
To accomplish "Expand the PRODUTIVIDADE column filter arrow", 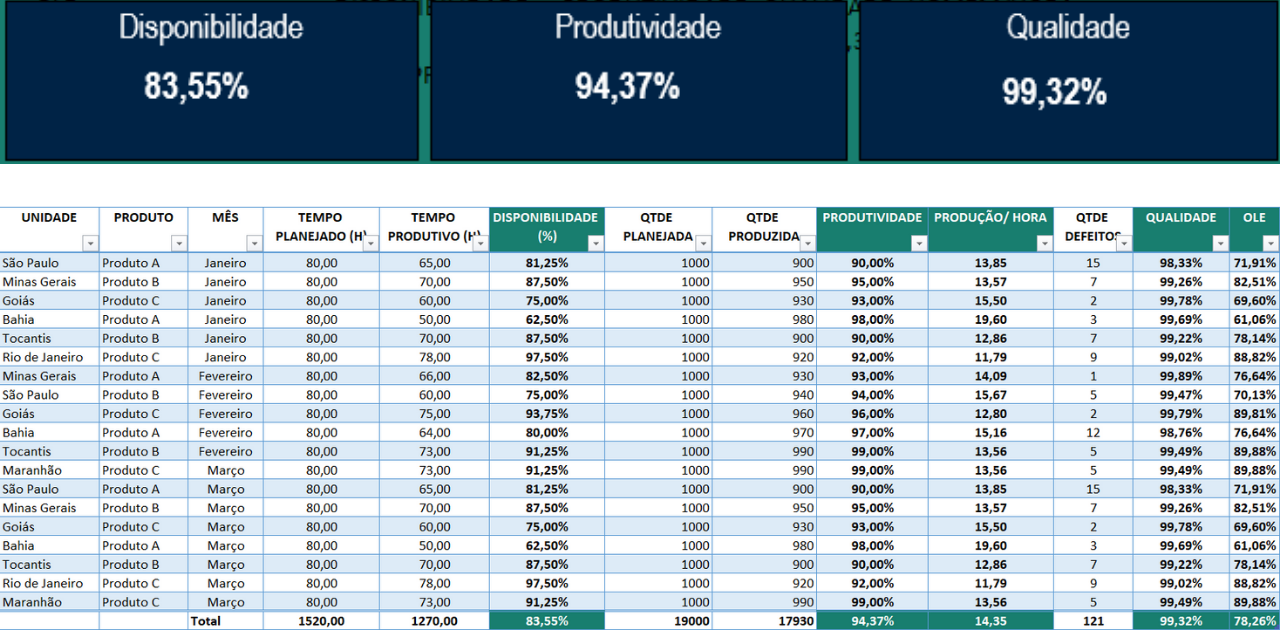I will [918, 243].
